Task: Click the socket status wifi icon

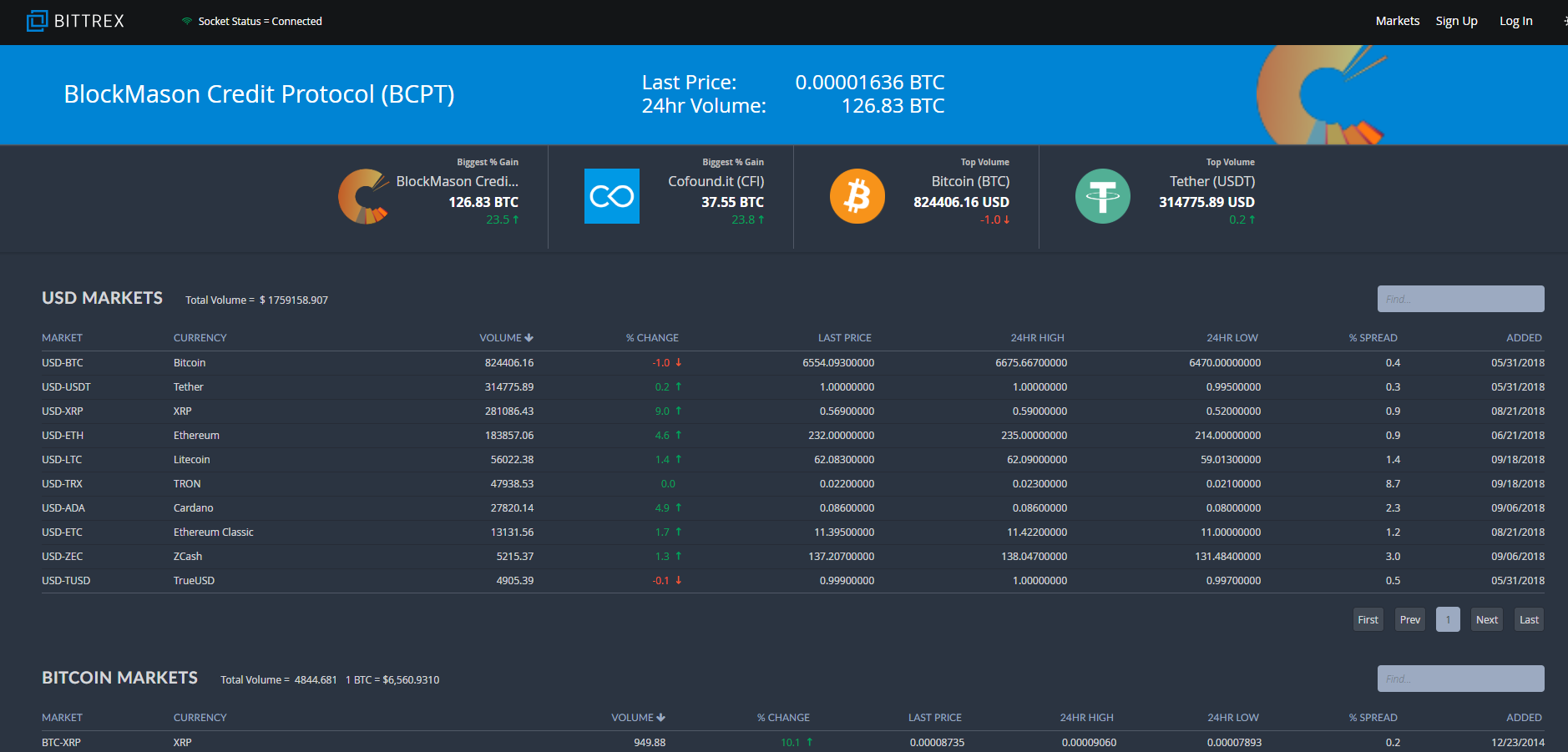Action: point(187,22)
